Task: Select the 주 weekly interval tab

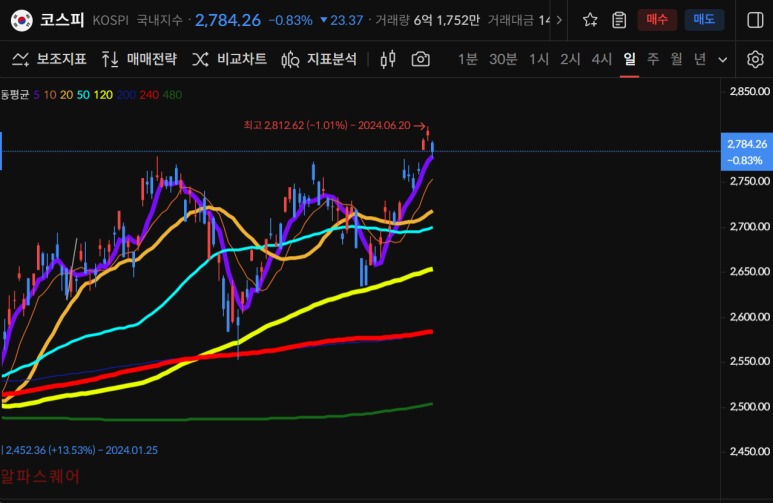Action: tap(653, 59)
